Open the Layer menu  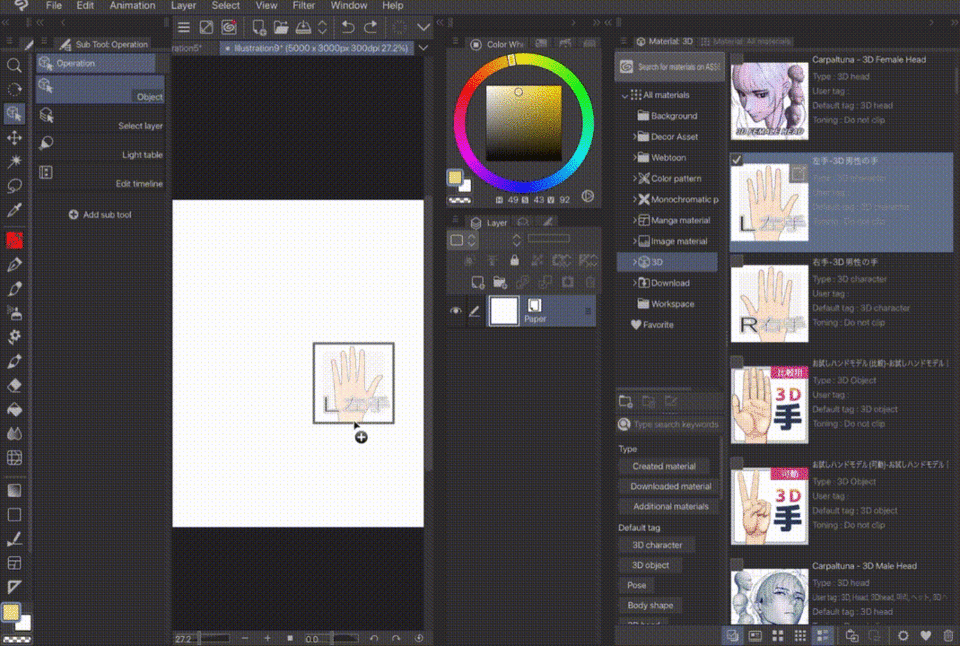pos(184,6)
